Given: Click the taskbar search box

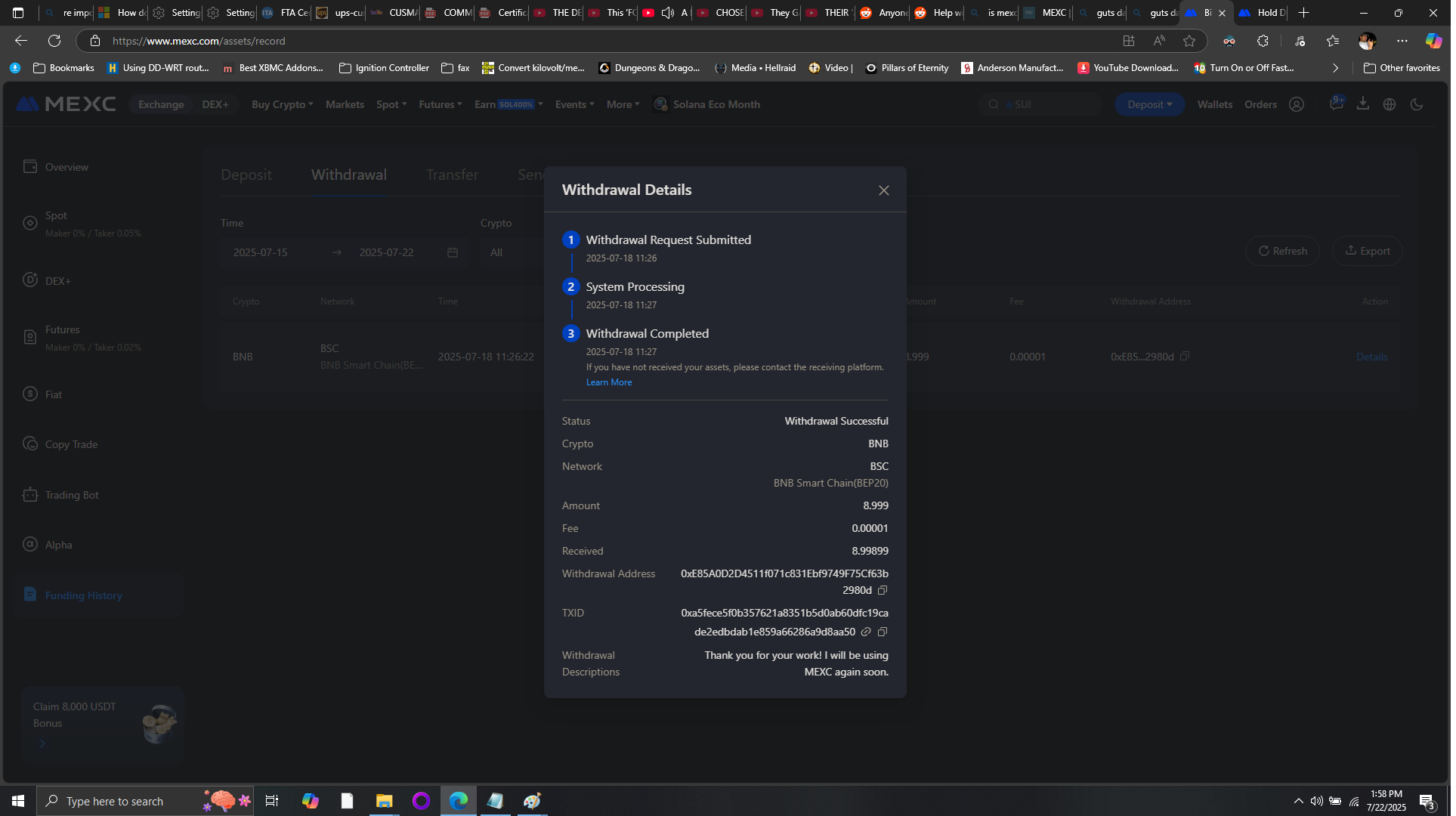Looking at the screenshot, I should tap(146, 801).
